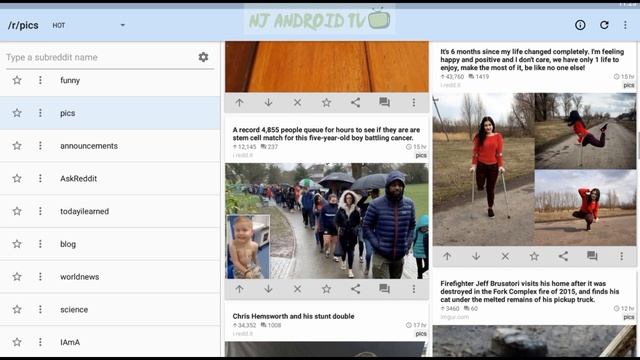Favorite the science subreddit star

click(x=17, y=309)
